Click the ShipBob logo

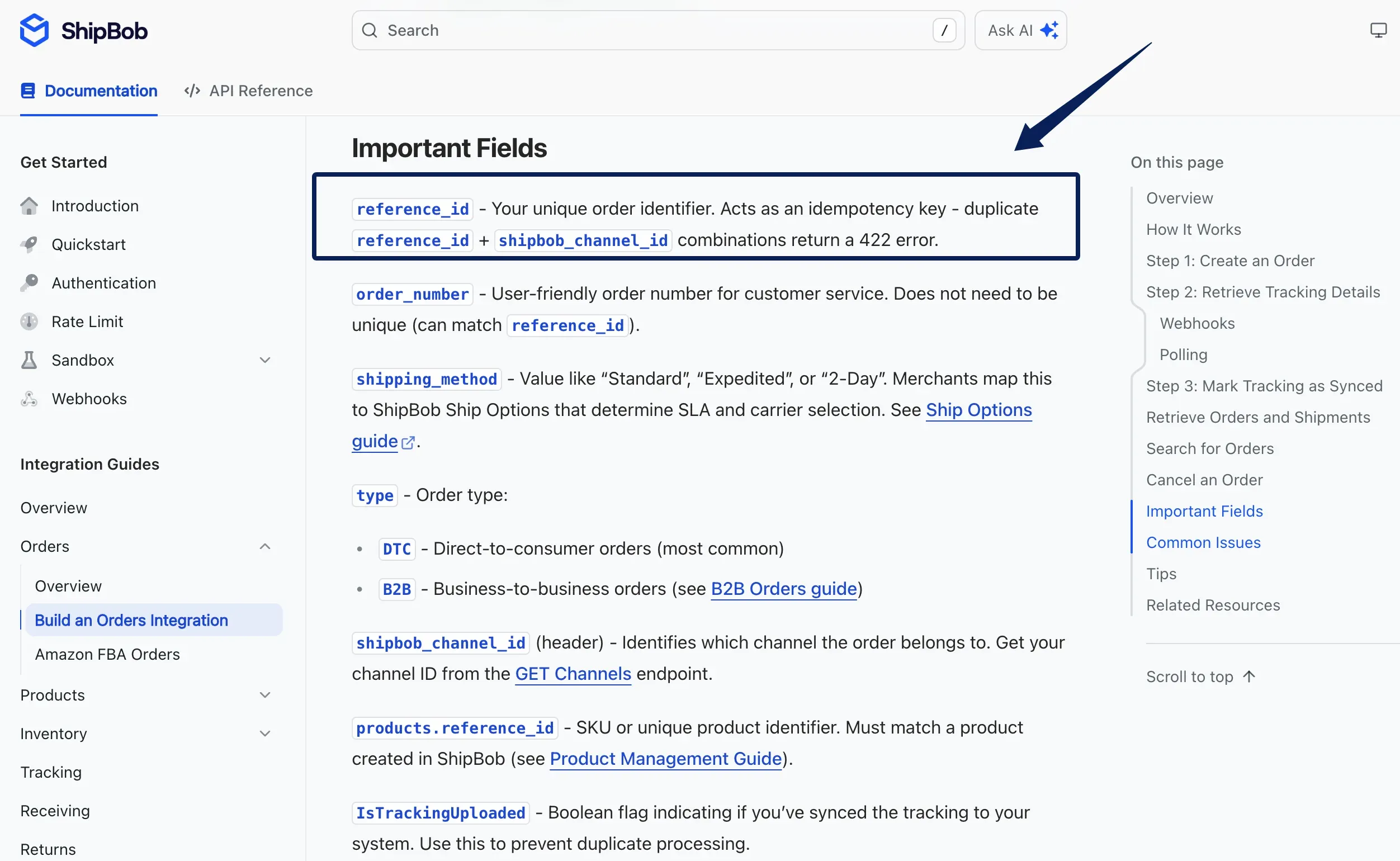click(84, 30)
